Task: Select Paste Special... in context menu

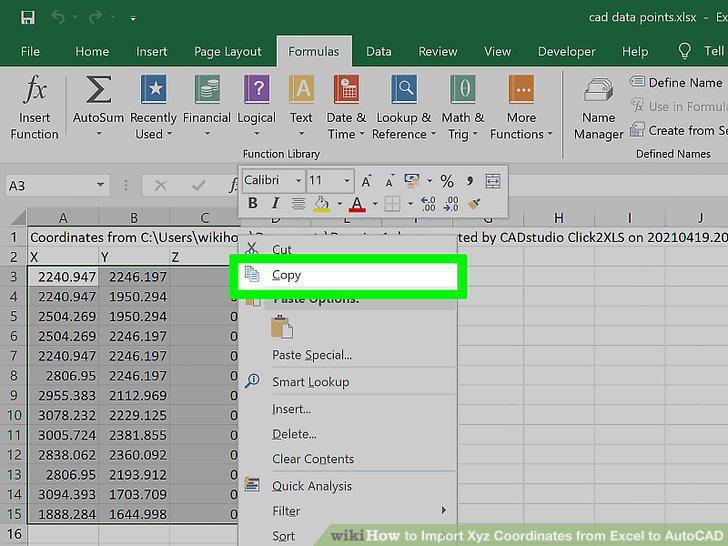Action: click(312, 355)
